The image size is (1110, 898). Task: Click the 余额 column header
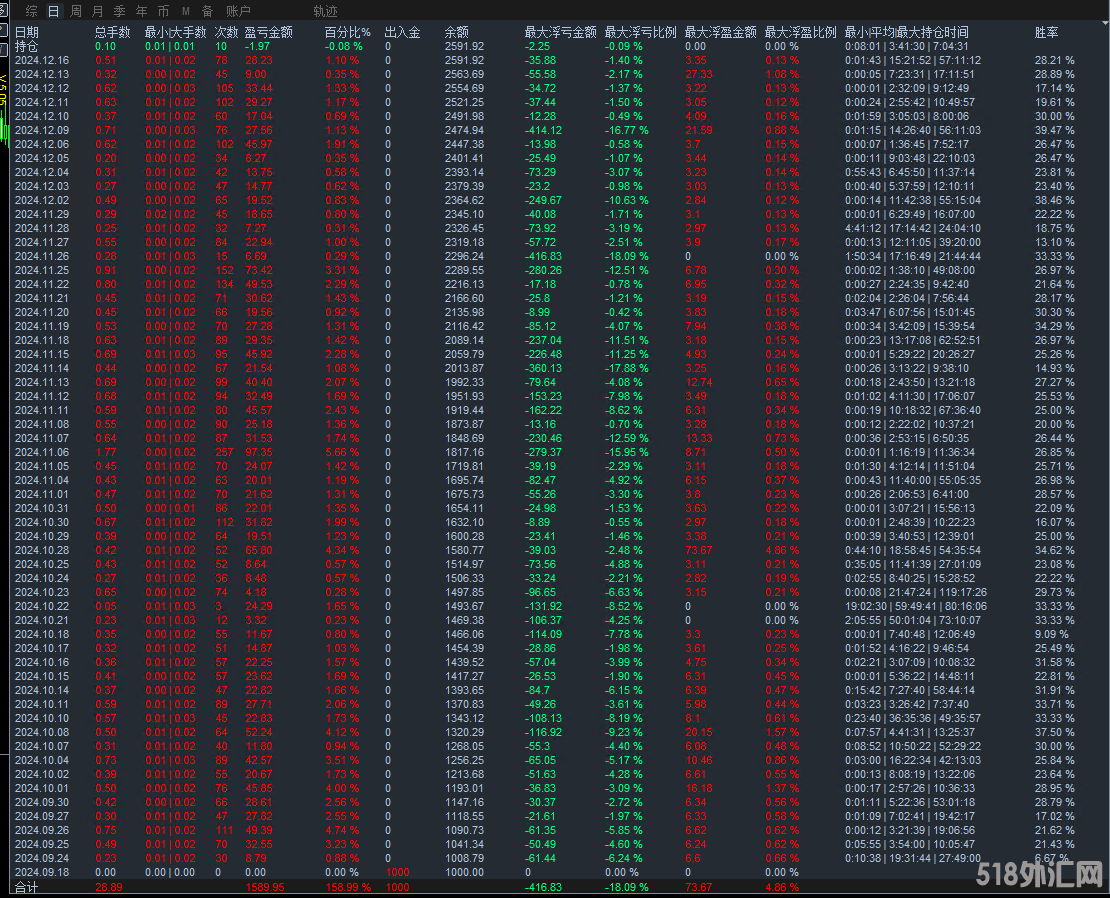pyautogui.click(x=456, y=32)
